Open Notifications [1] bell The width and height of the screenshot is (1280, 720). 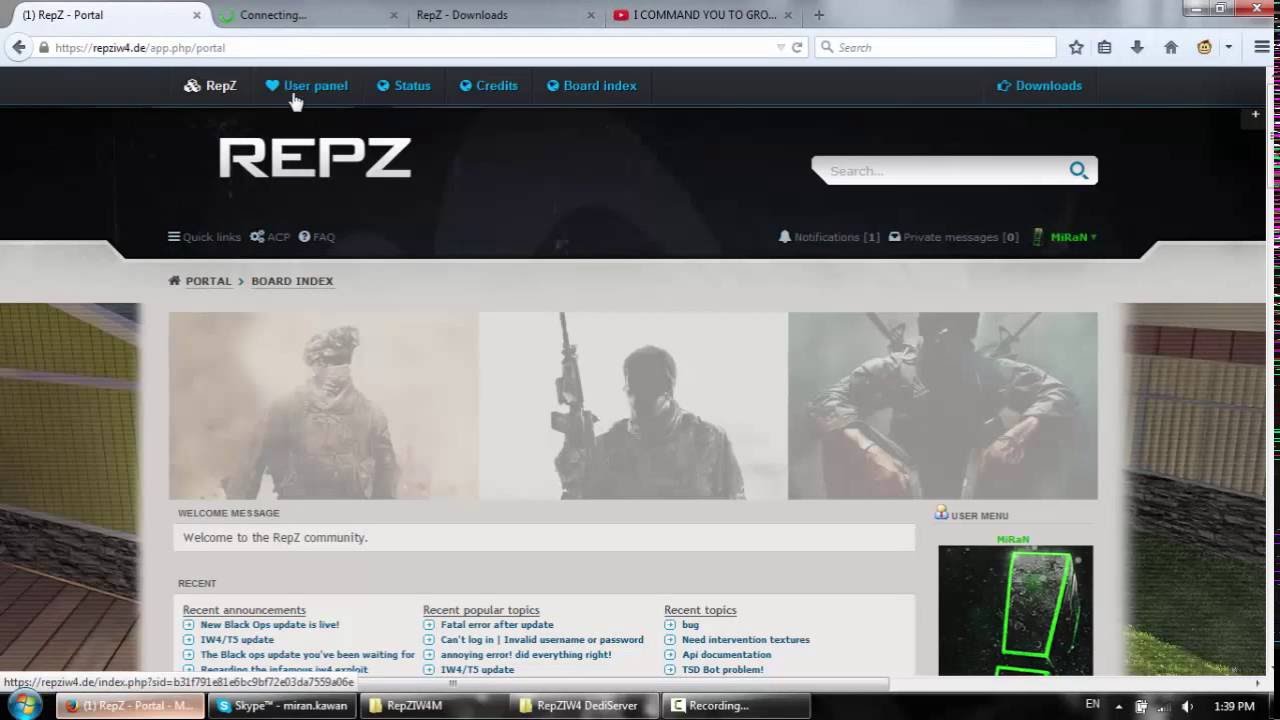[x=829, y=237]
